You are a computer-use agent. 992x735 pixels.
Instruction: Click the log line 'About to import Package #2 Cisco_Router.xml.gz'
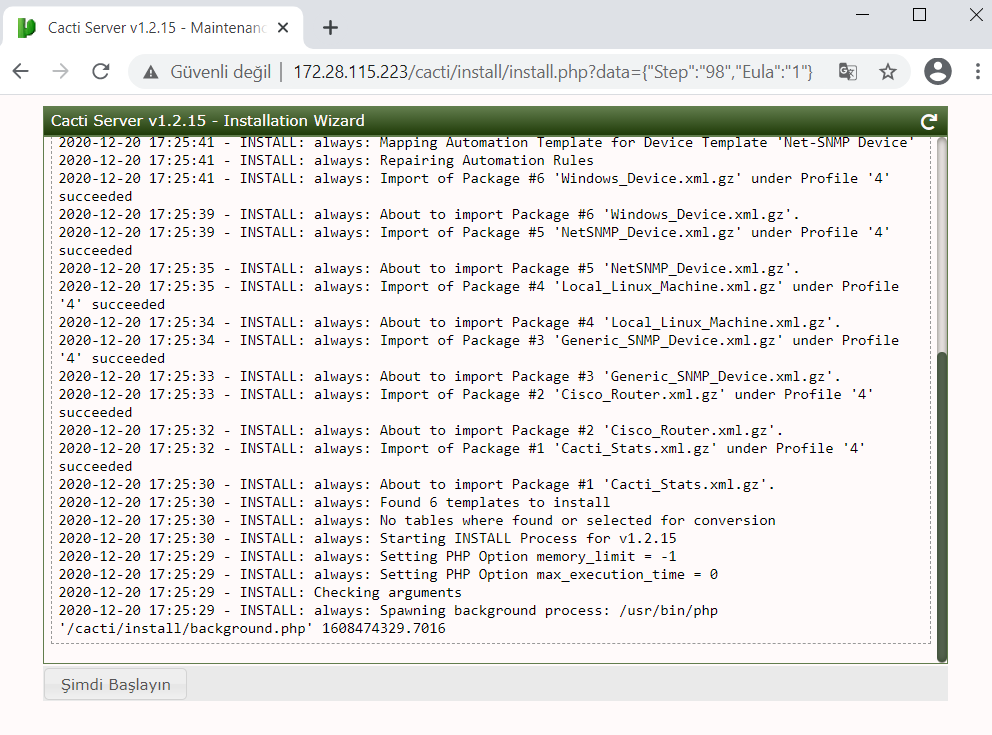[421, 431]
